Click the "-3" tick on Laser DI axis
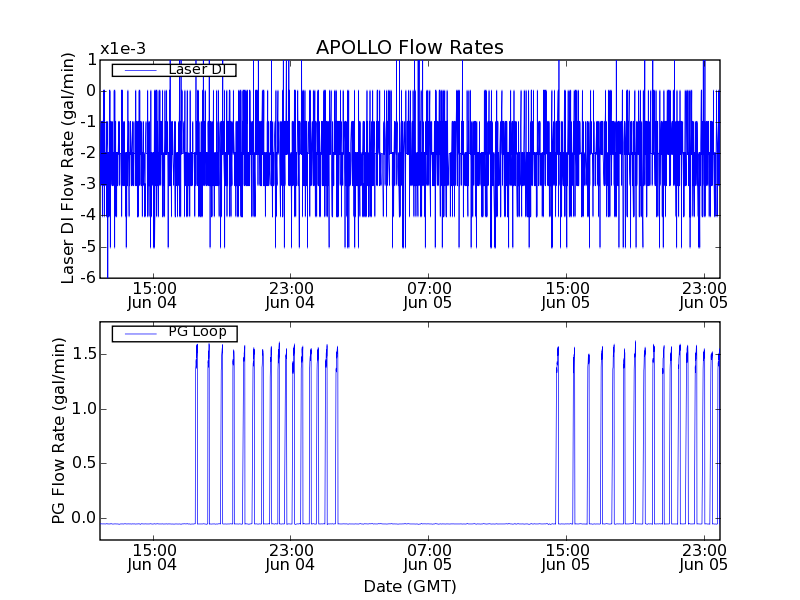The width and height of the screenshot is (800, 600). (86, 184)
